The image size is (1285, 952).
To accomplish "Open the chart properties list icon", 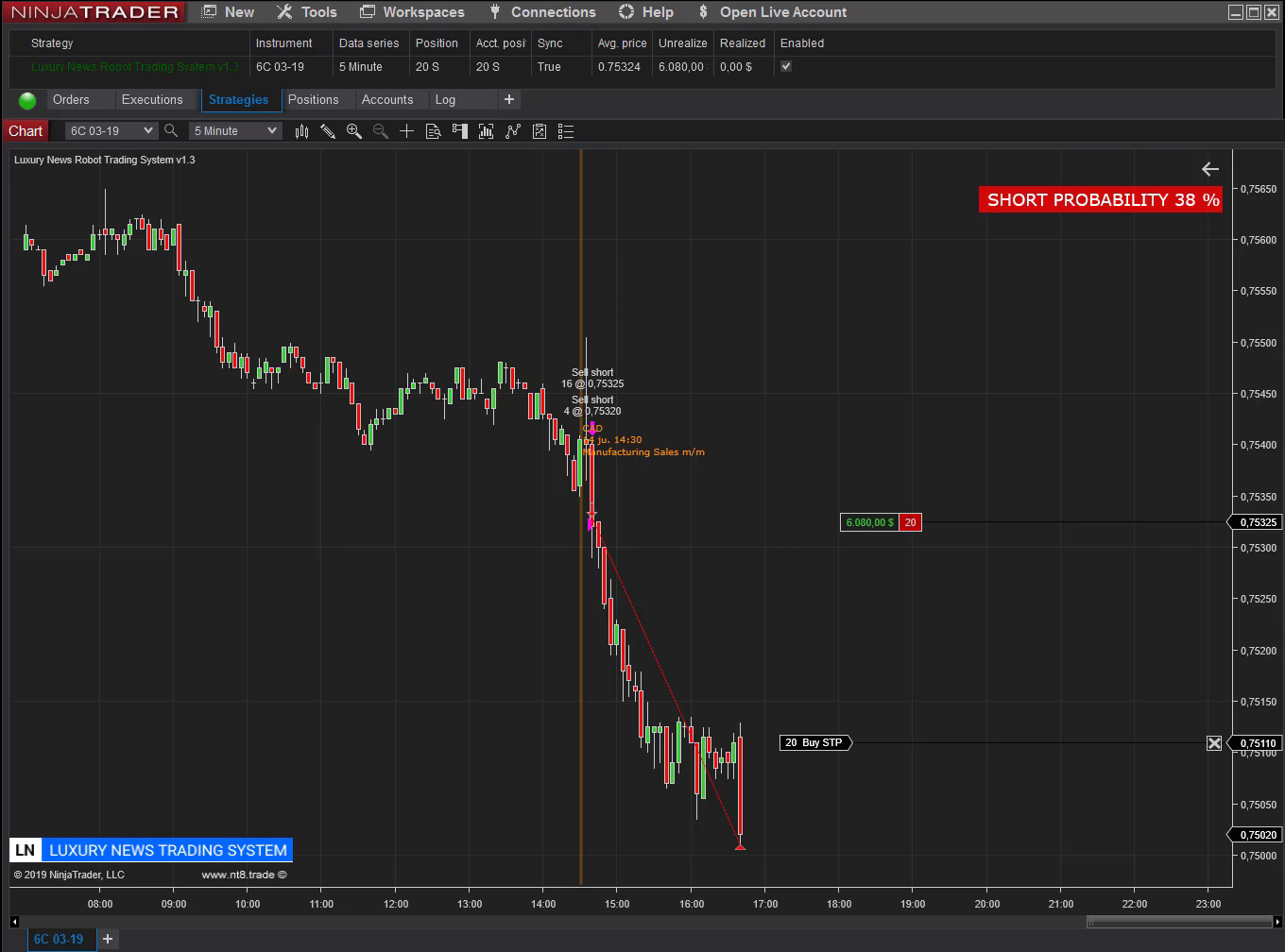I will (566, 131).
